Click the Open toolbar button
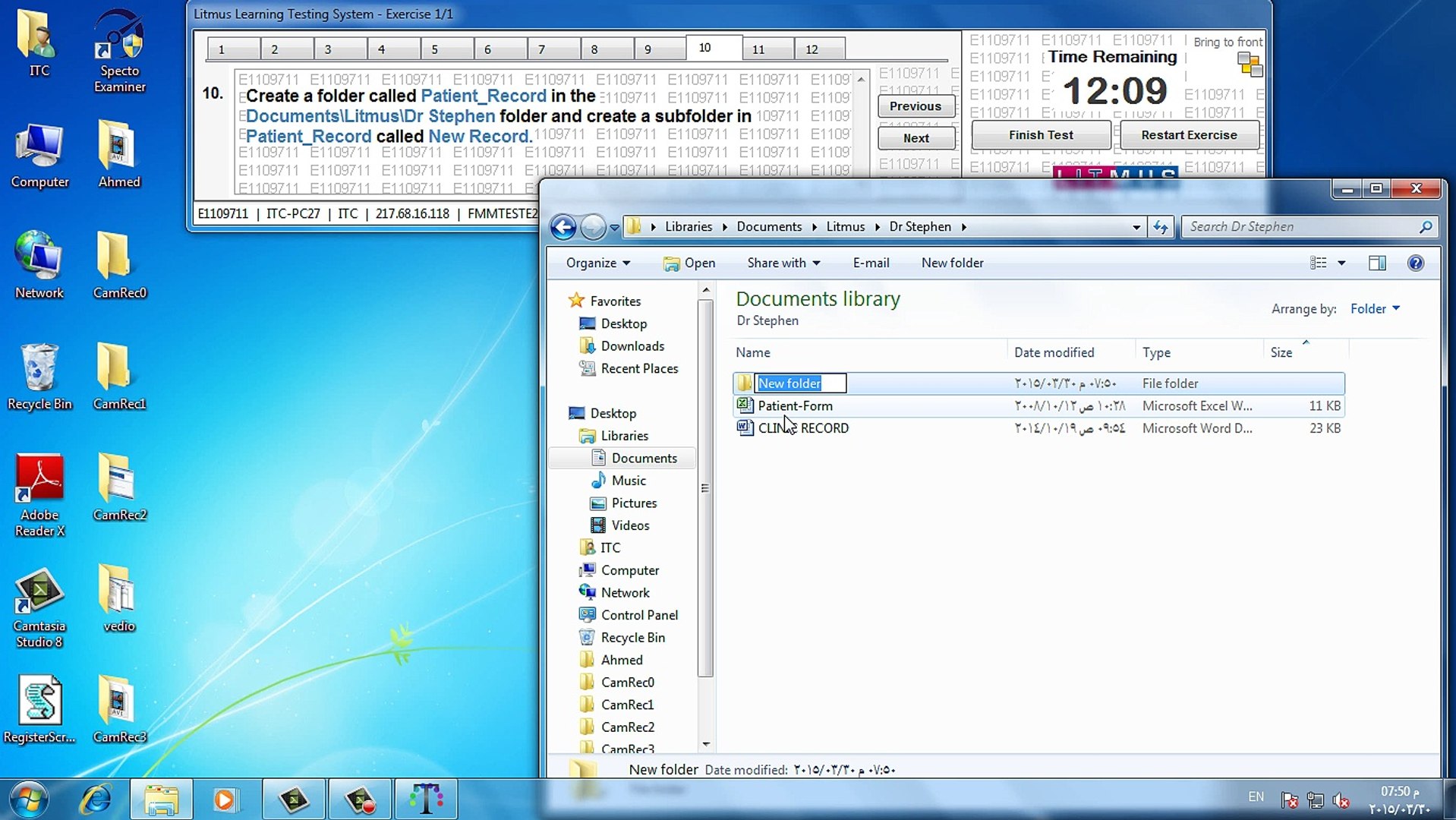The width and height of the screenshot is (1456, 820). coord(689,263)
